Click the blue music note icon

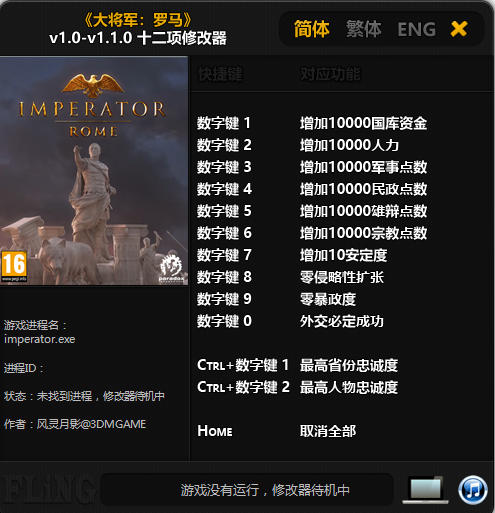[x=473, y=490]
